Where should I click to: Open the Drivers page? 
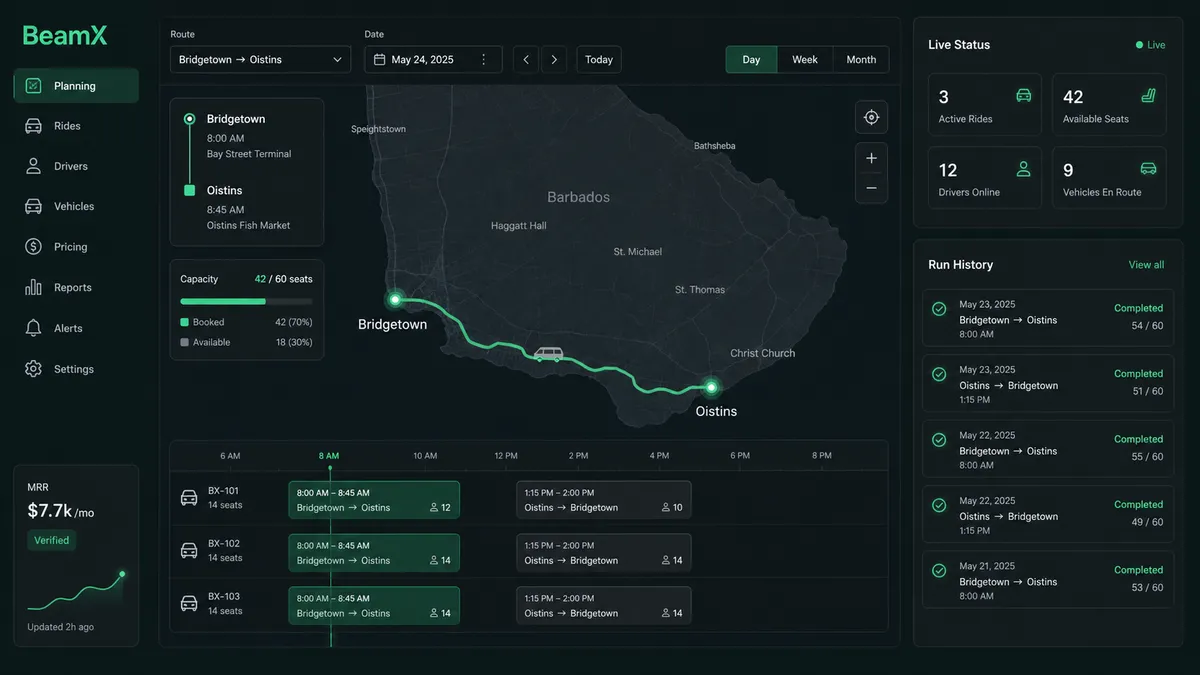tap(76, 166)
